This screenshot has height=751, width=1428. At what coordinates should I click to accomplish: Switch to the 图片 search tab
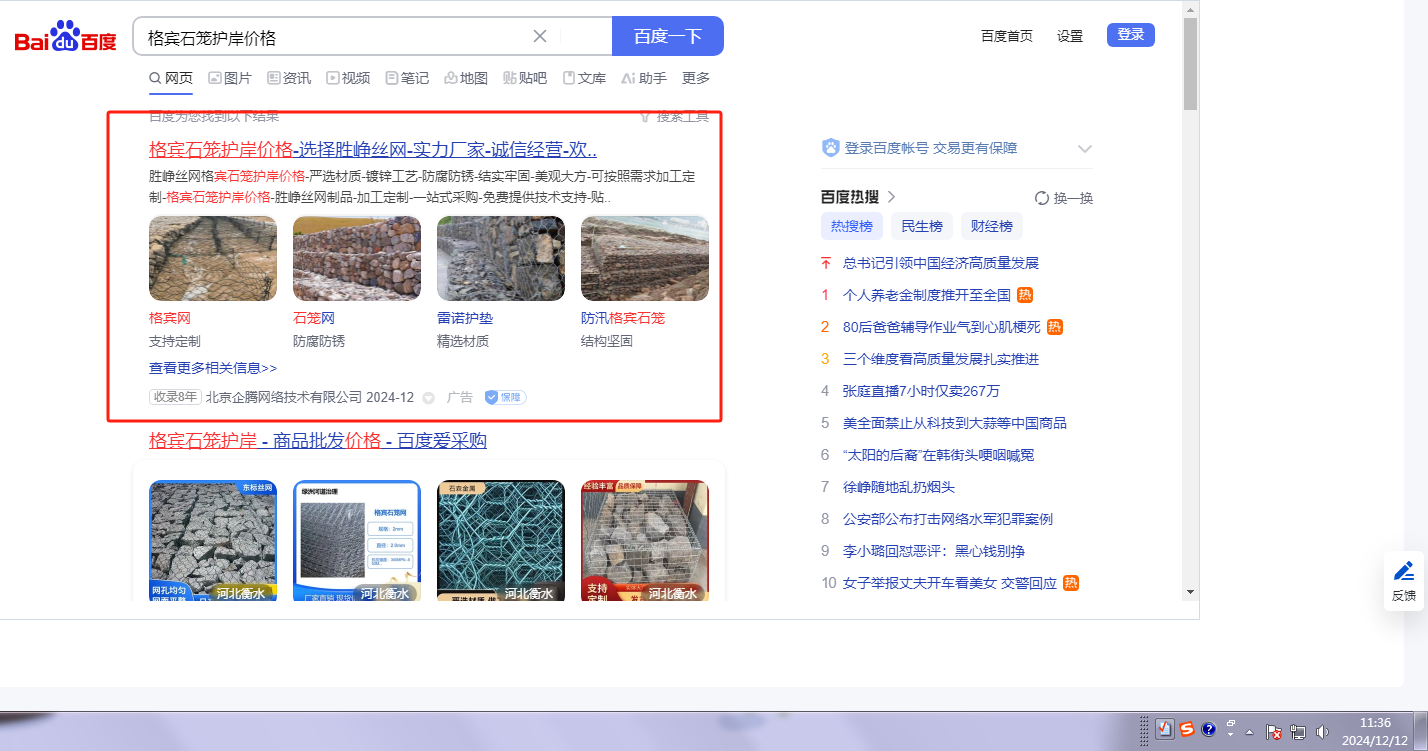click(230, 78)
